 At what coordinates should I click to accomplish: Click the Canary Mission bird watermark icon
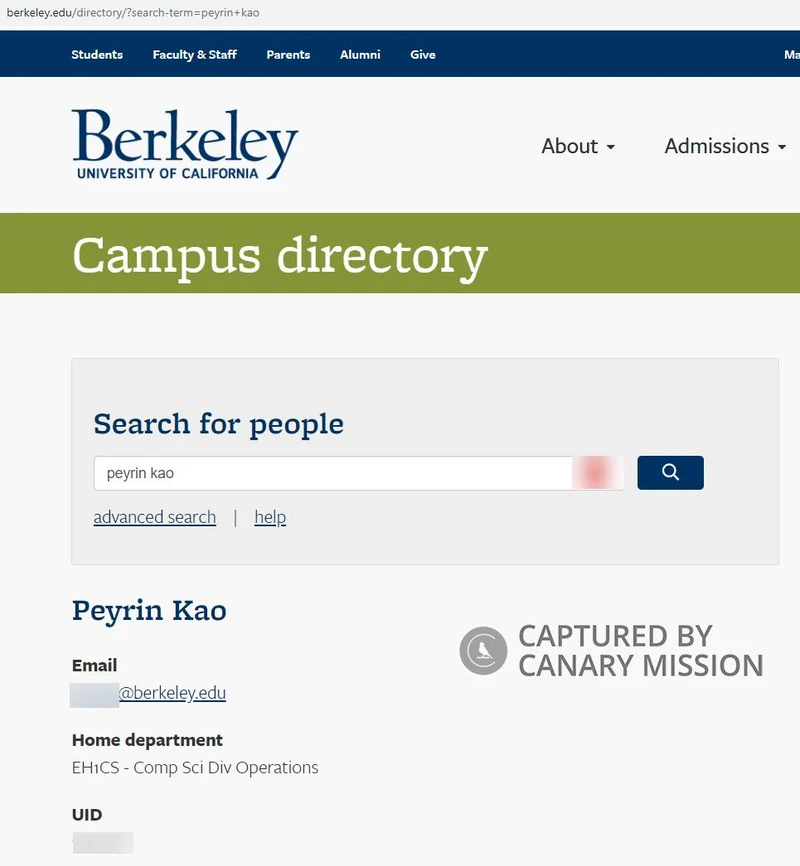pyautogui.click(x=482, y=650)
